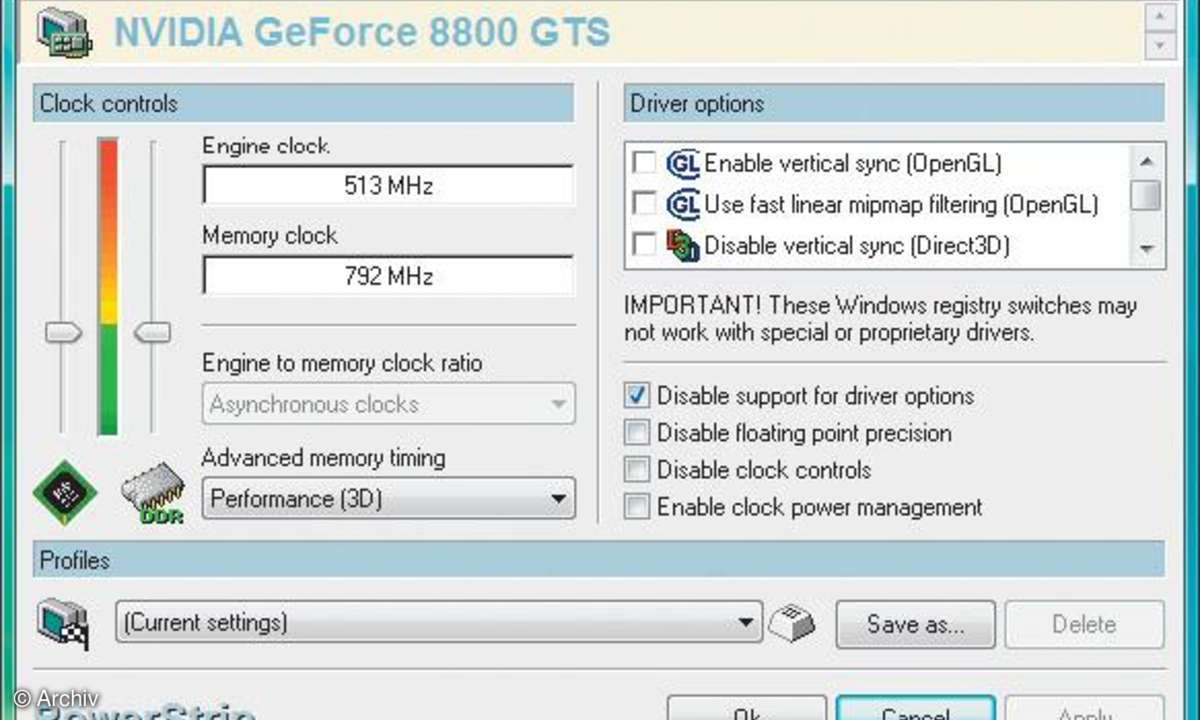Image resolution: width=1200 pixels, height=720 pixels.
Task: Click the profile monitor icon with checkered flag
Action: tap(64, 623)
